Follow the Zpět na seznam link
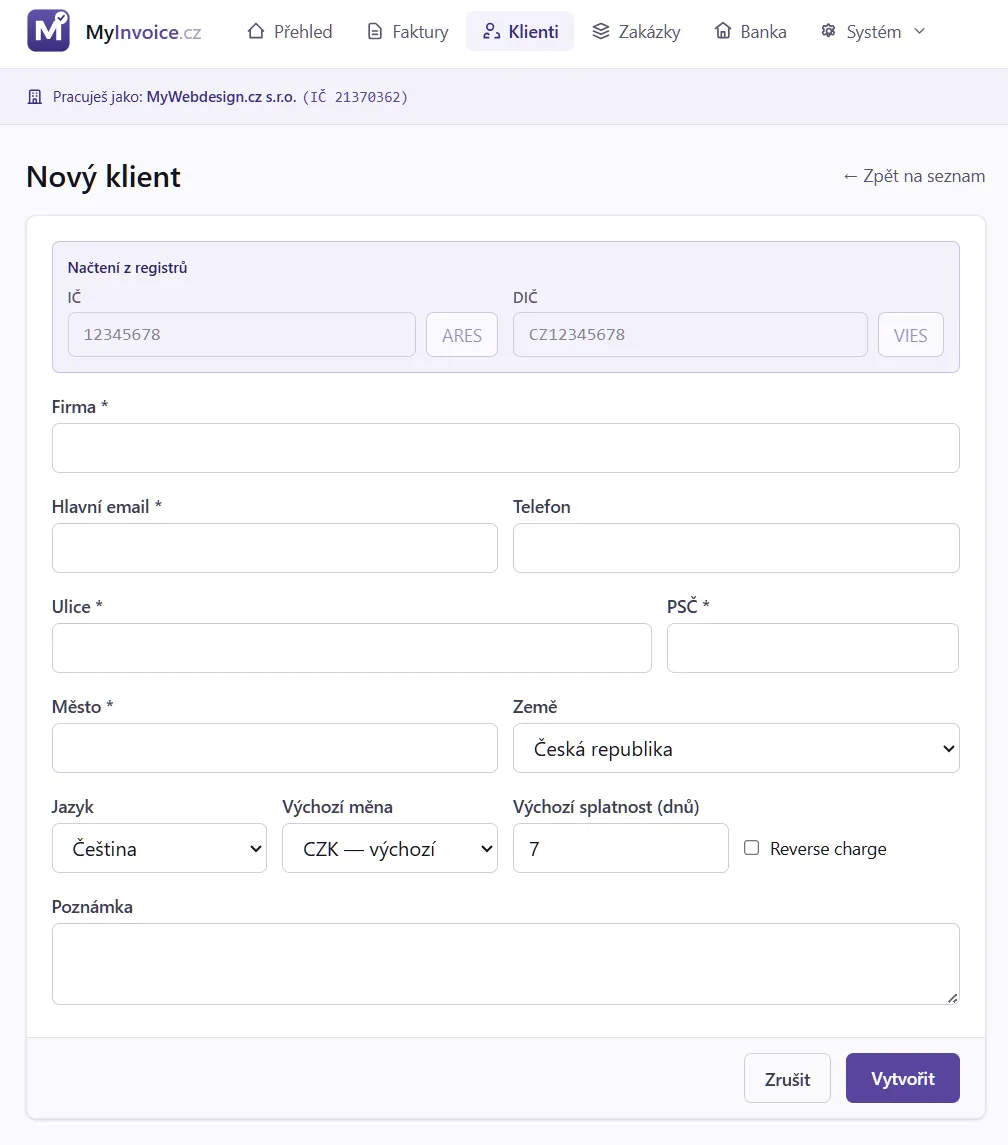 [x=914, y=177]
